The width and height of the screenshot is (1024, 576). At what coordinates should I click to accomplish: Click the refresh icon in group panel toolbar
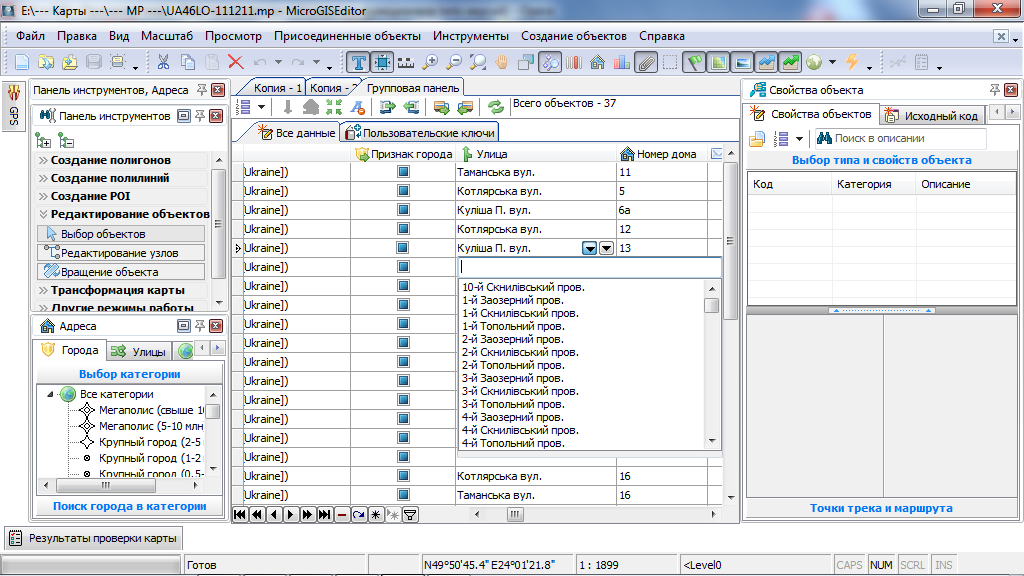(x=495, y=107)
